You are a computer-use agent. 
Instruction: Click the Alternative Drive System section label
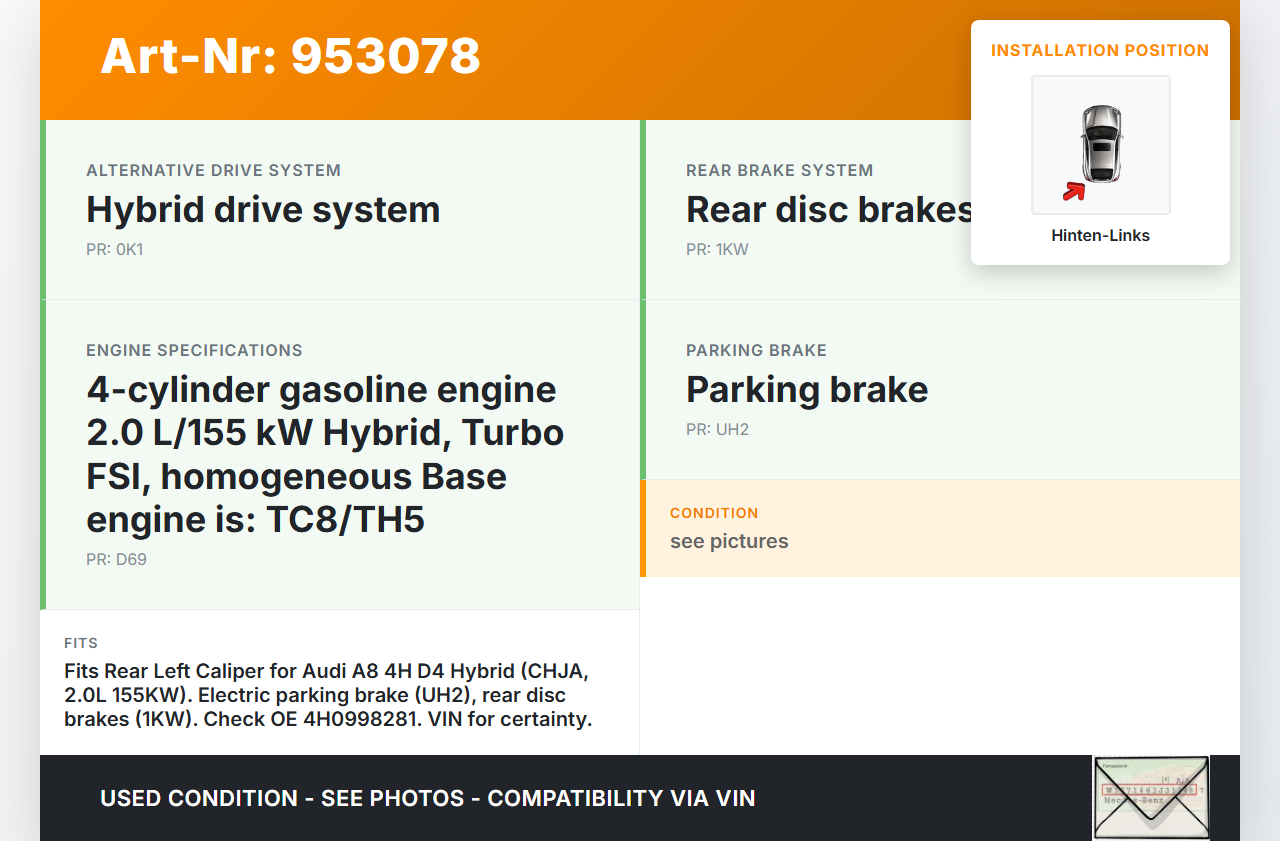coord(213,171)
